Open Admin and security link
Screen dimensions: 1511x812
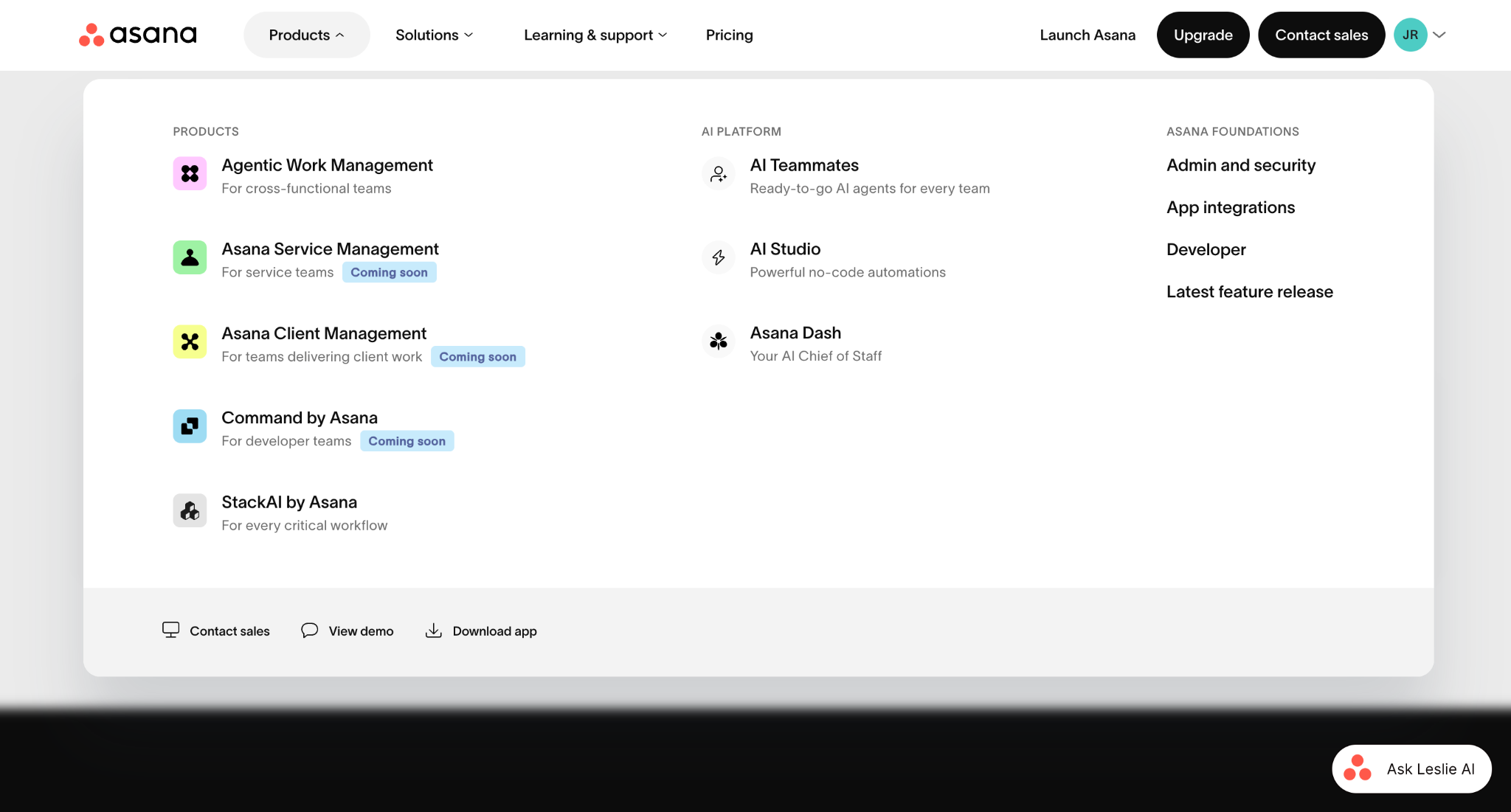[x=1241, y=165]
